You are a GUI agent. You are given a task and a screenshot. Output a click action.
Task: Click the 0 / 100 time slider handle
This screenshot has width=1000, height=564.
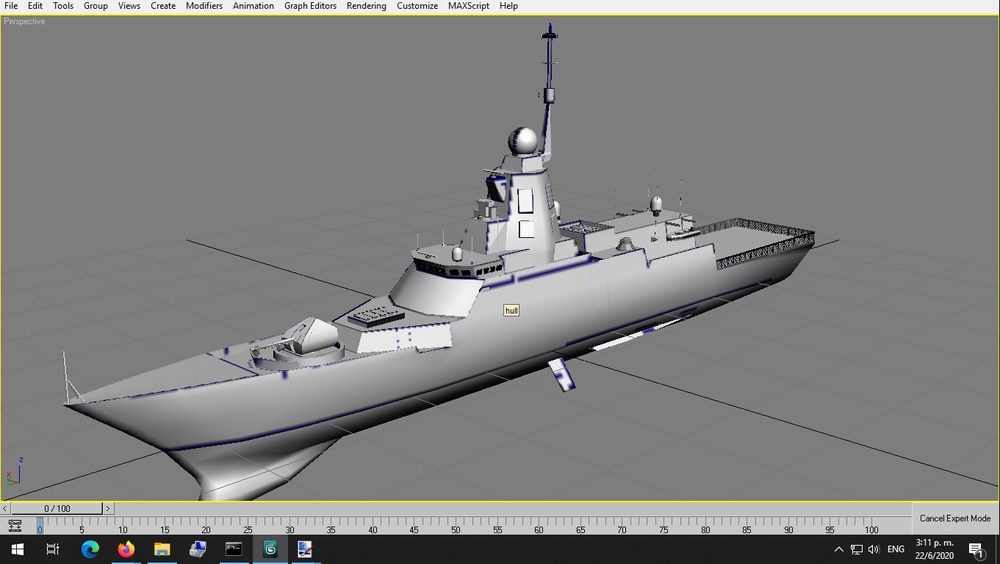click(57, 508)
